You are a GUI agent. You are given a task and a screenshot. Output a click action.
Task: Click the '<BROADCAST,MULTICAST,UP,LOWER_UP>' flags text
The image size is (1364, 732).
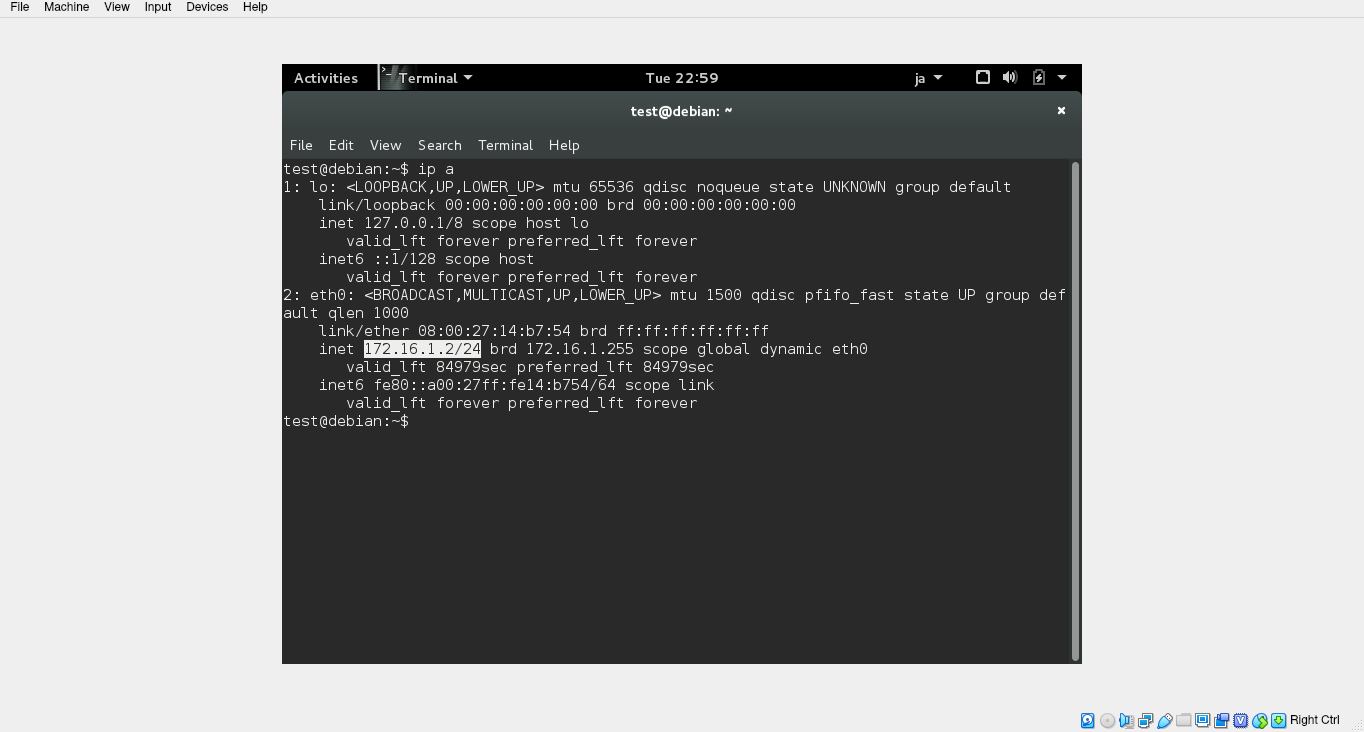[512, 295]
